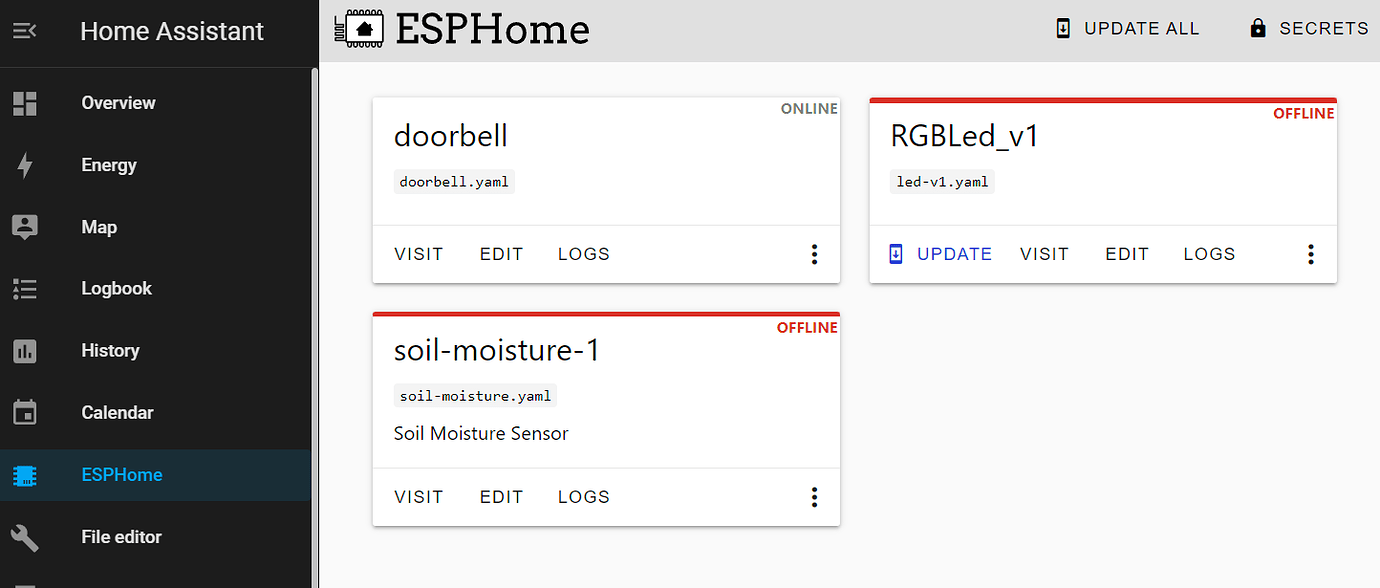This screenshot has height=588, width=1380.
Task: Open LOGS for soil-moisture-1
Action: pos(583,496)
